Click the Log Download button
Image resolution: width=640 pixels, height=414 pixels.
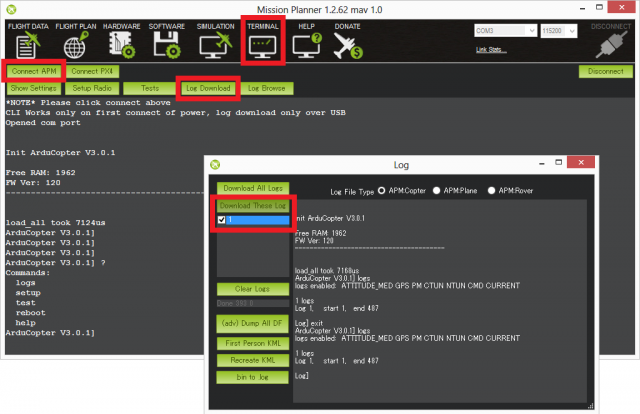click(208, 88)
